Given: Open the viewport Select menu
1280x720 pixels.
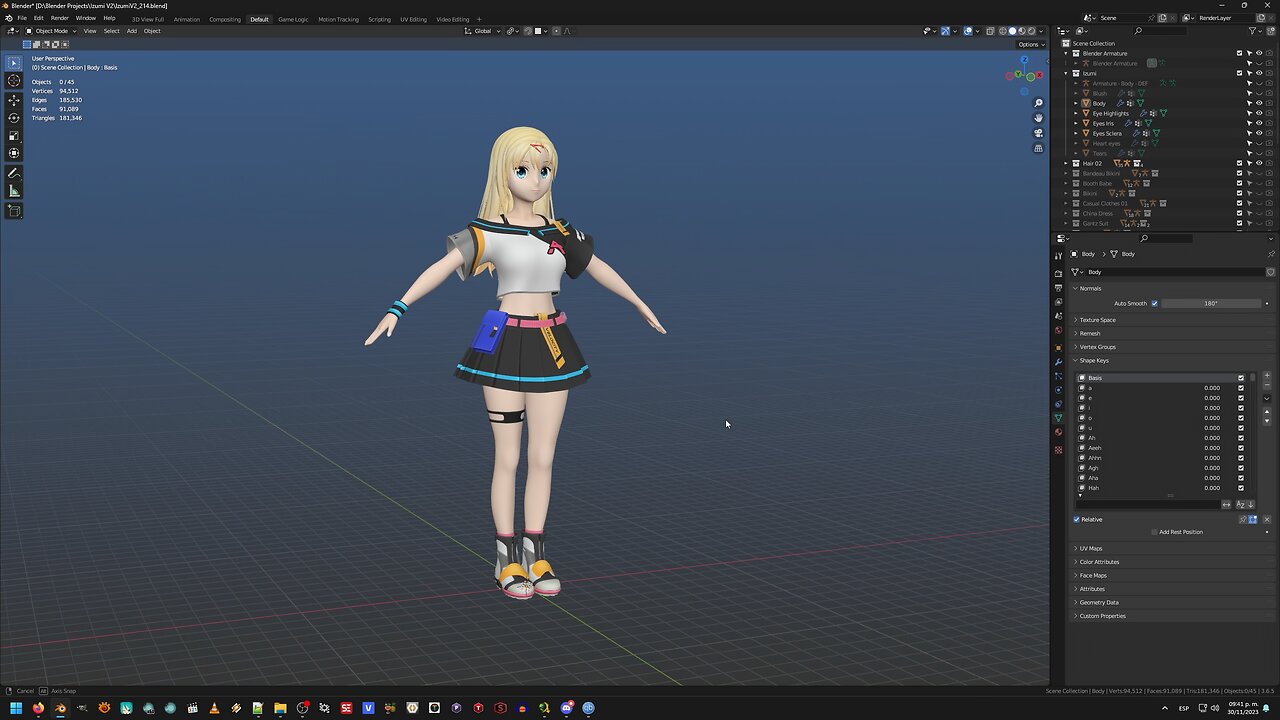Looking at the screenshot, I should (111, 31).
